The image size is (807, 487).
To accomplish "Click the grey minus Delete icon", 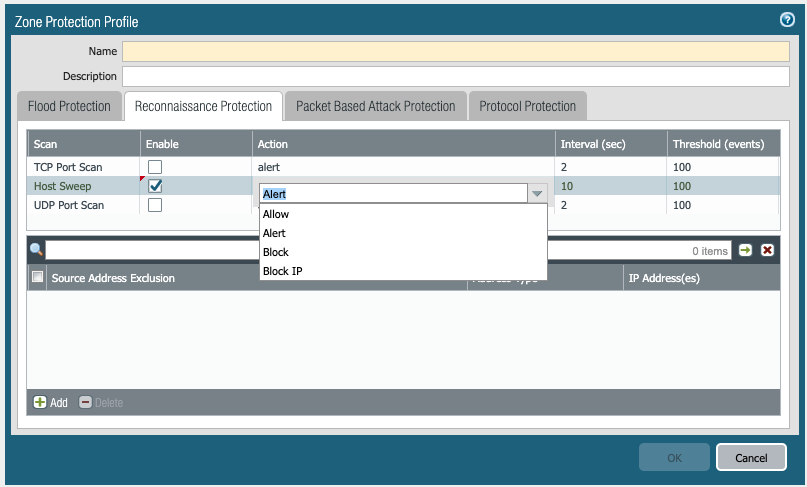I will coord(85,402).
